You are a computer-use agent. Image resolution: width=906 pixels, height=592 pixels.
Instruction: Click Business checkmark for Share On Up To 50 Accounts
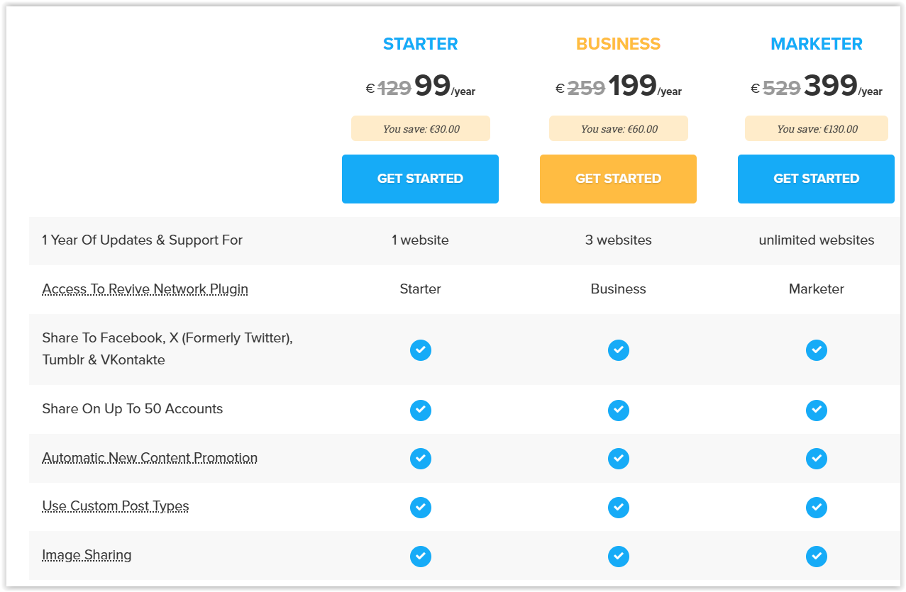click(x=618, y=410)
